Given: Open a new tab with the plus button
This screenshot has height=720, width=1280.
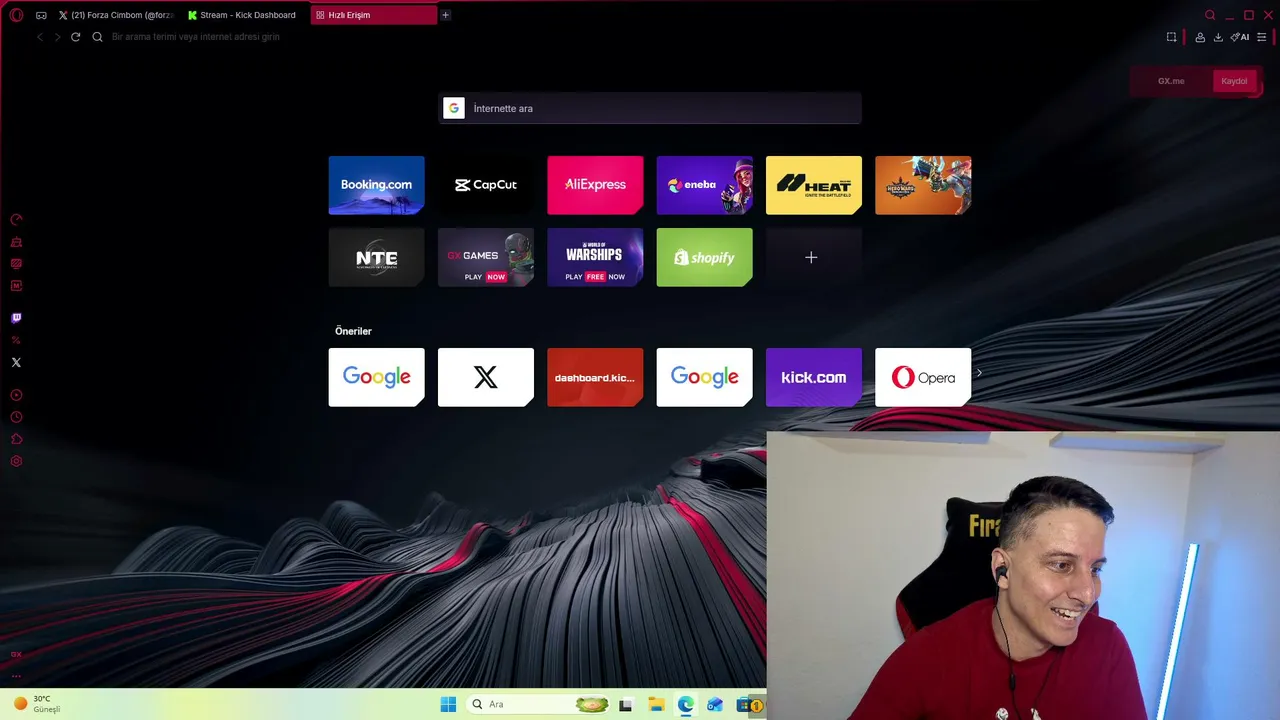Looking at the screenshot, I should pyautogui.click(x=445, y=15).
